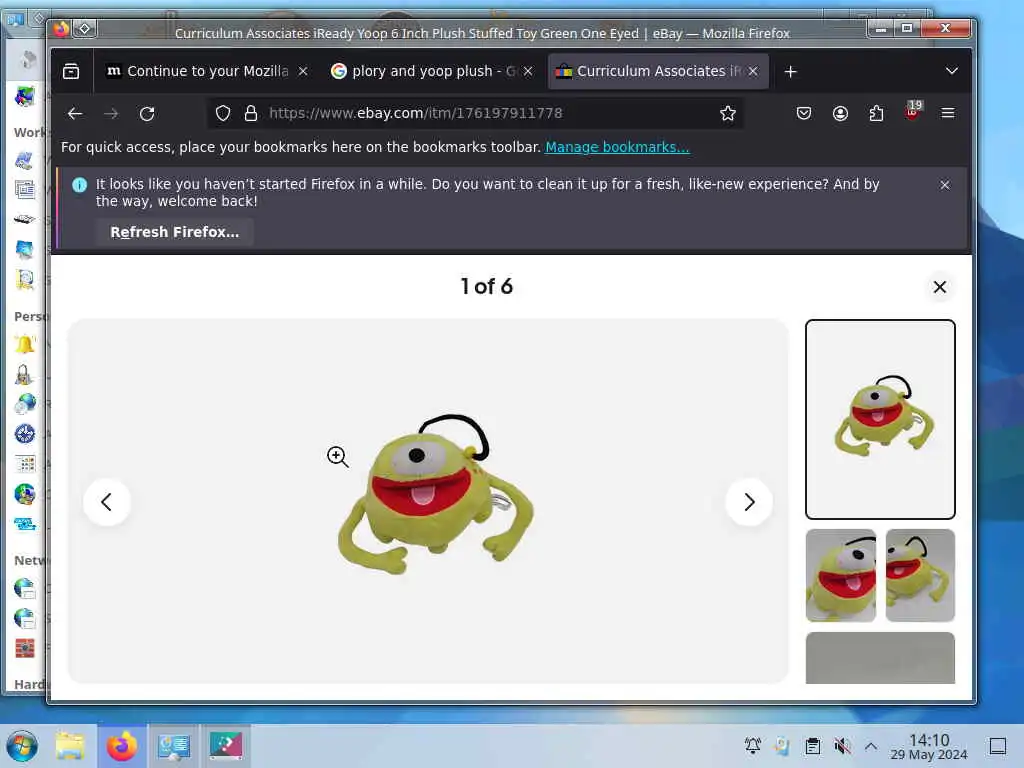The height and width of the screenshot is (768, 1024).
Task: Click muted volume tray icon
Action: click(842, 746)
